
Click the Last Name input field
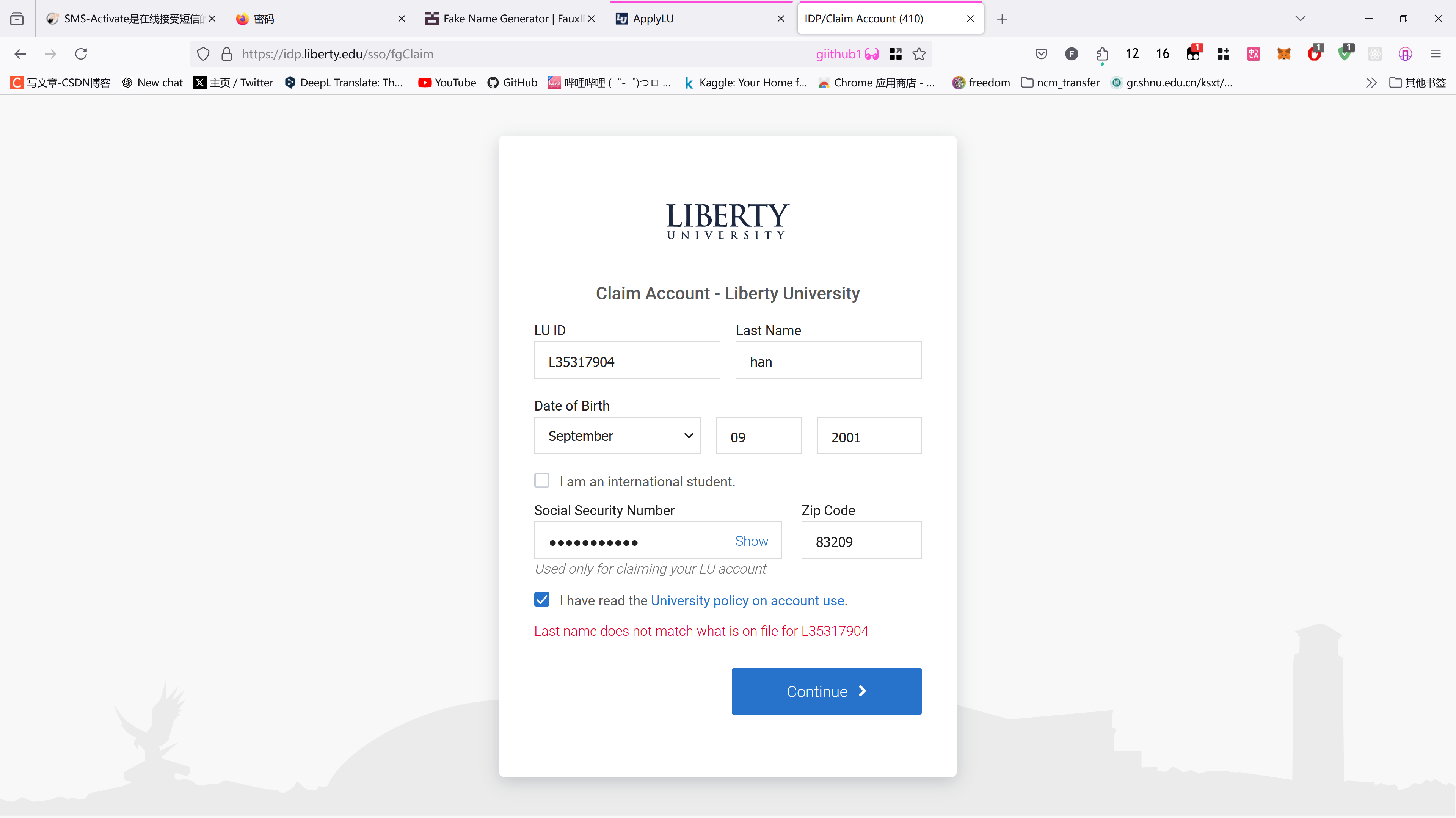(x=828, y=360)
